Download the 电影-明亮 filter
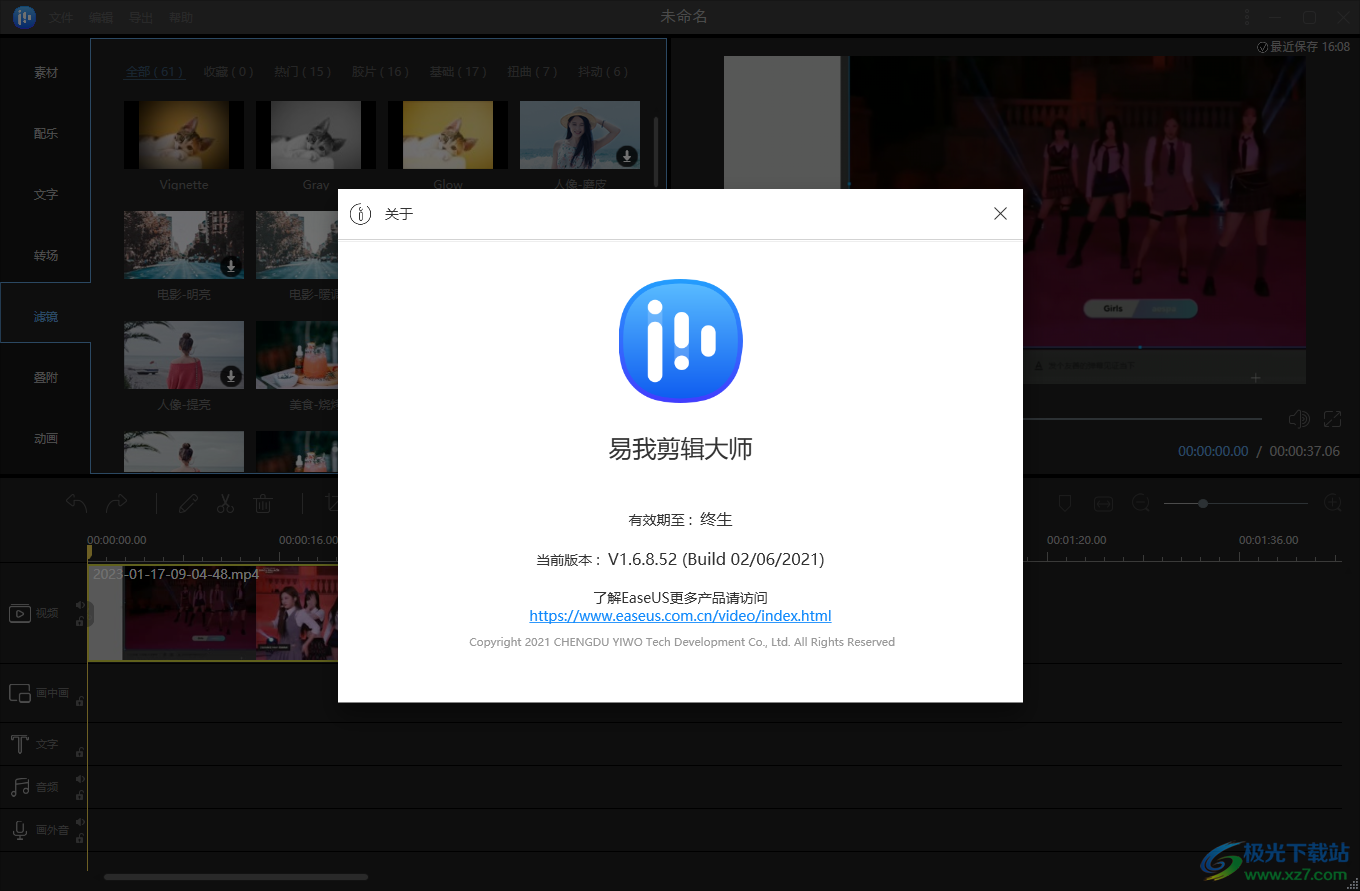The width and height of the screenshot is (1360, 891). (231, 266)
